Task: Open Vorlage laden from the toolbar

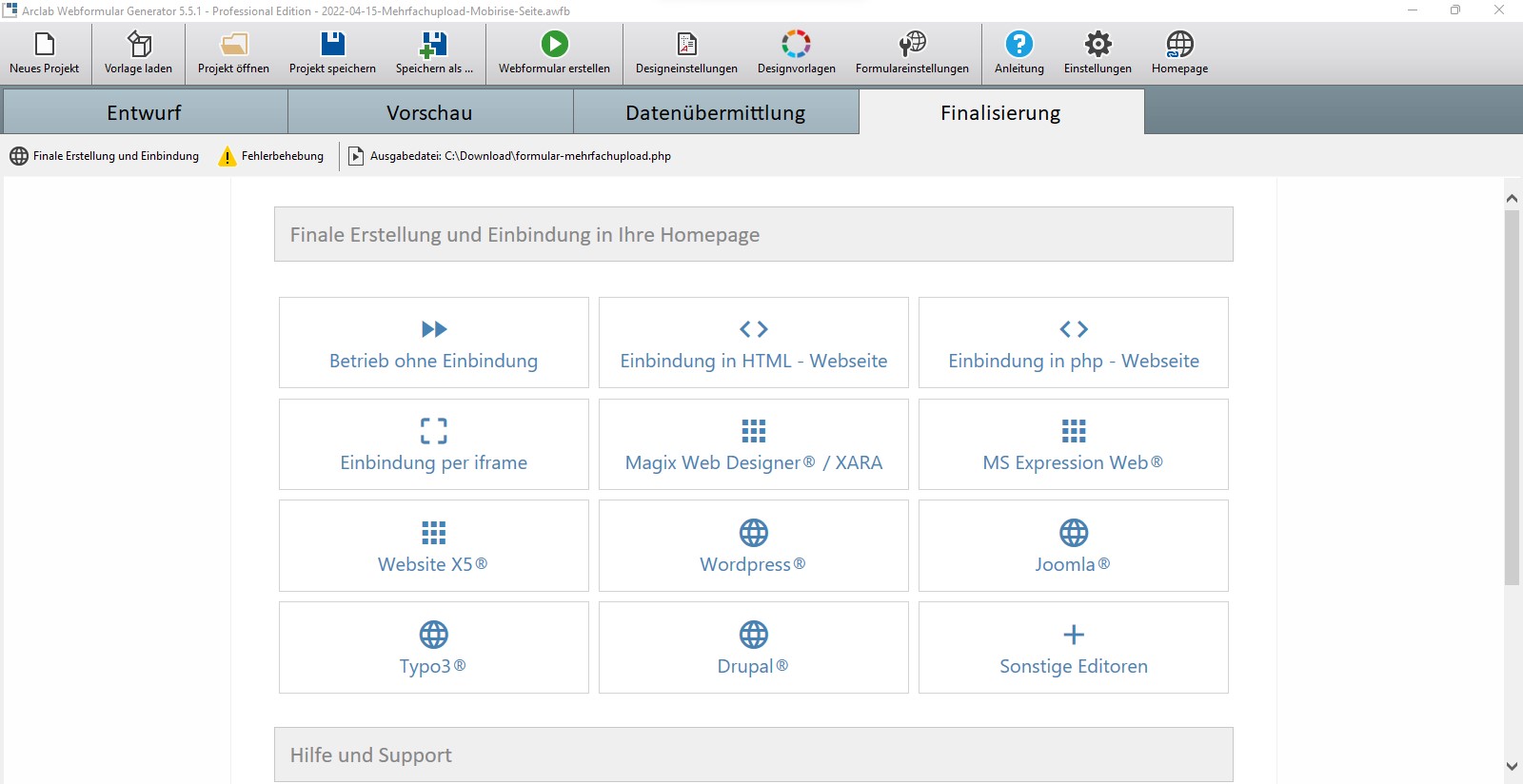Action: point(139,45)
